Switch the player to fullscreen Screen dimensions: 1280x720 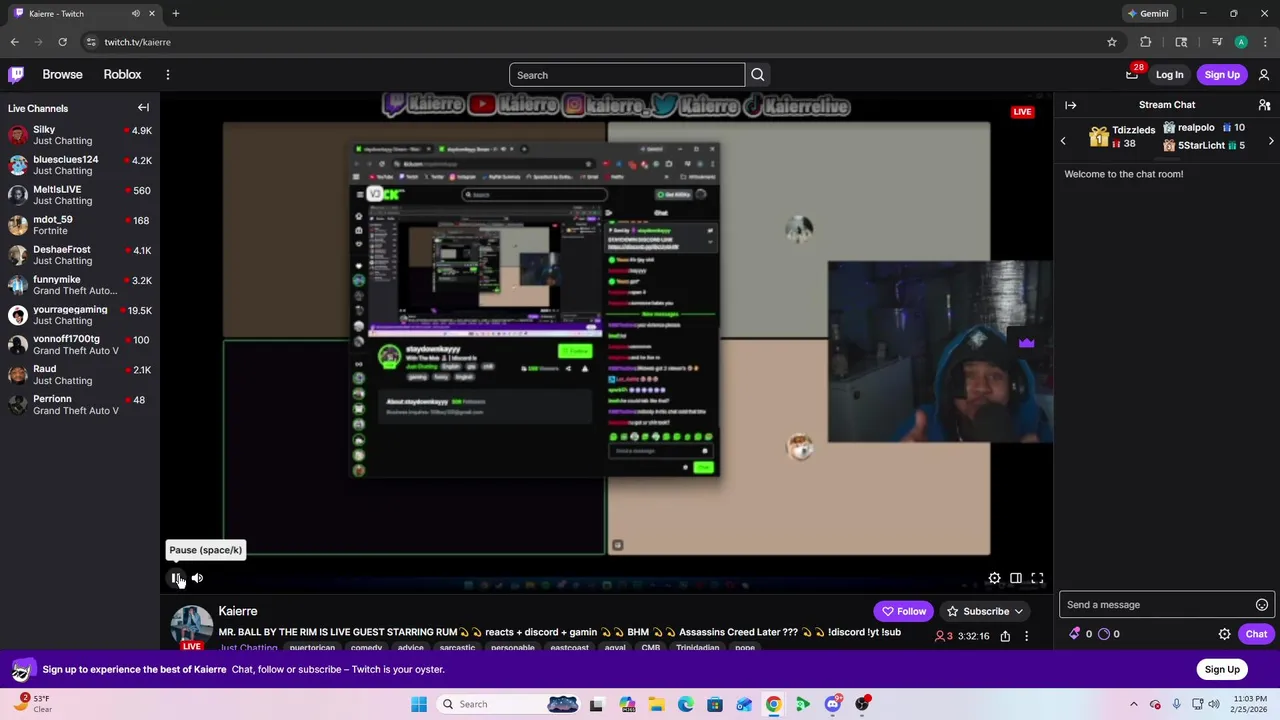tap(1037, 578)
